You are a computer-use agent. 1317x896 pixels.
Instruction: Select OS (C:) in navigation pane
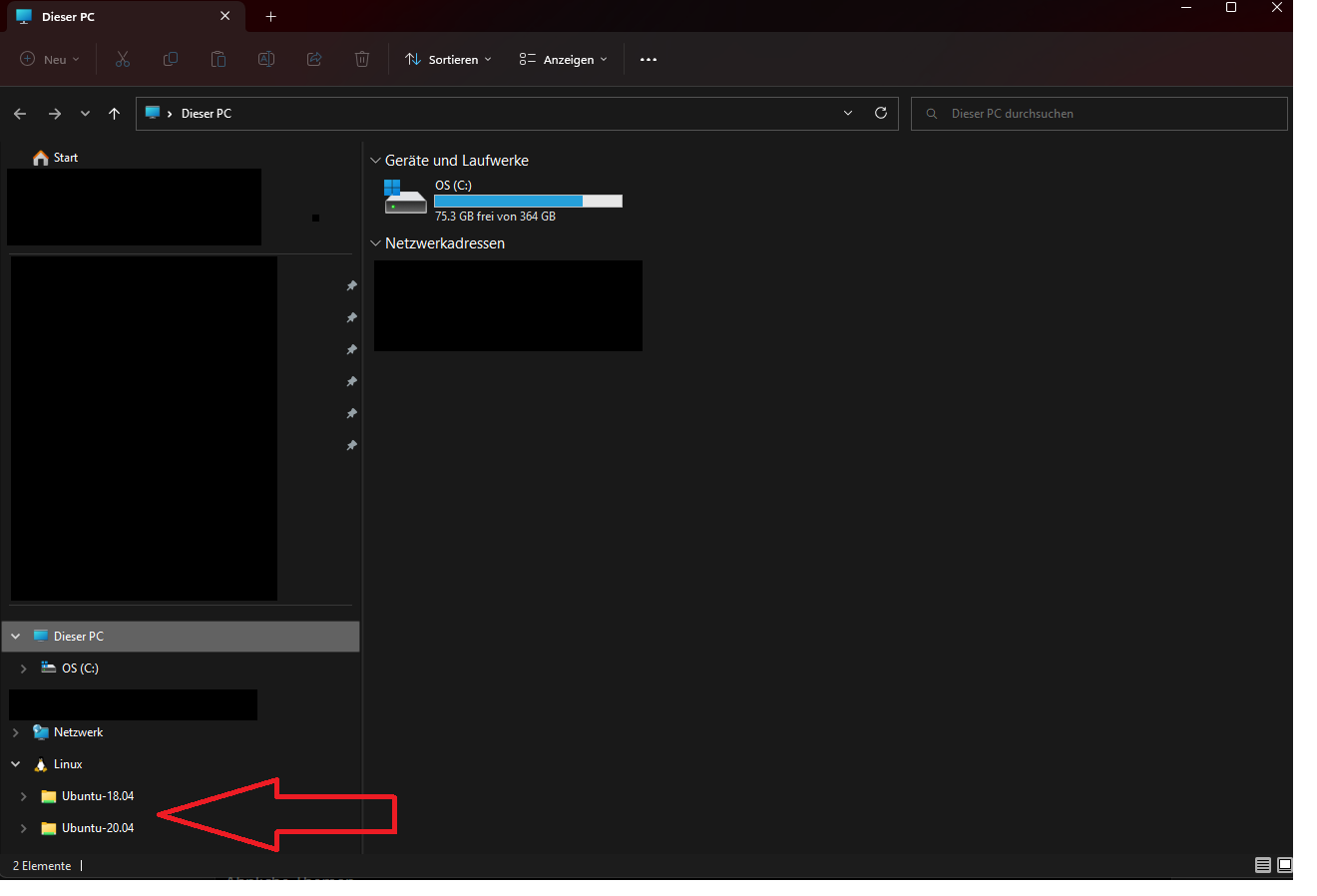[80, 669]
